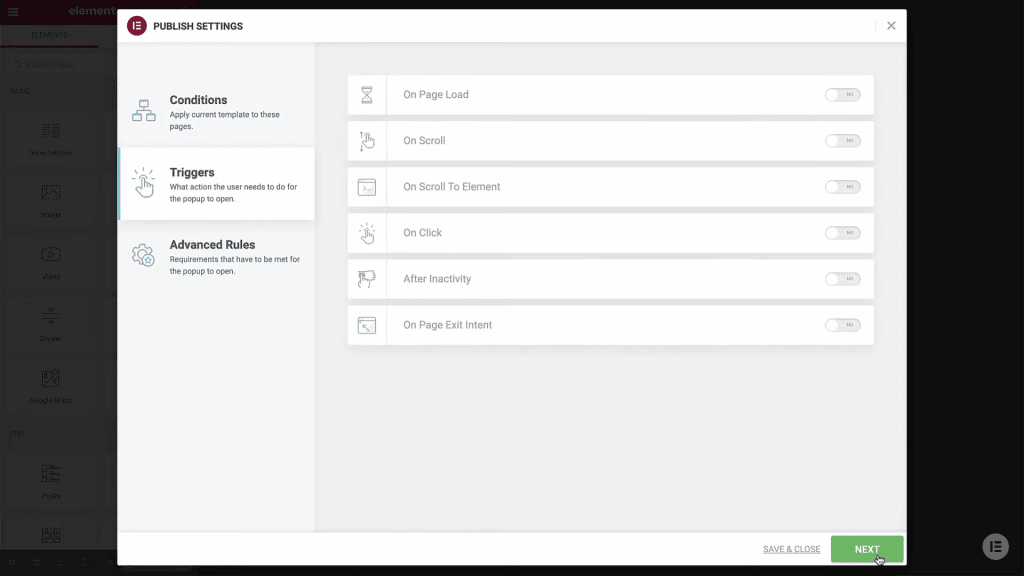Toggle the After Inactivity switch
1024x576 pixels.
tap(842, 279)
